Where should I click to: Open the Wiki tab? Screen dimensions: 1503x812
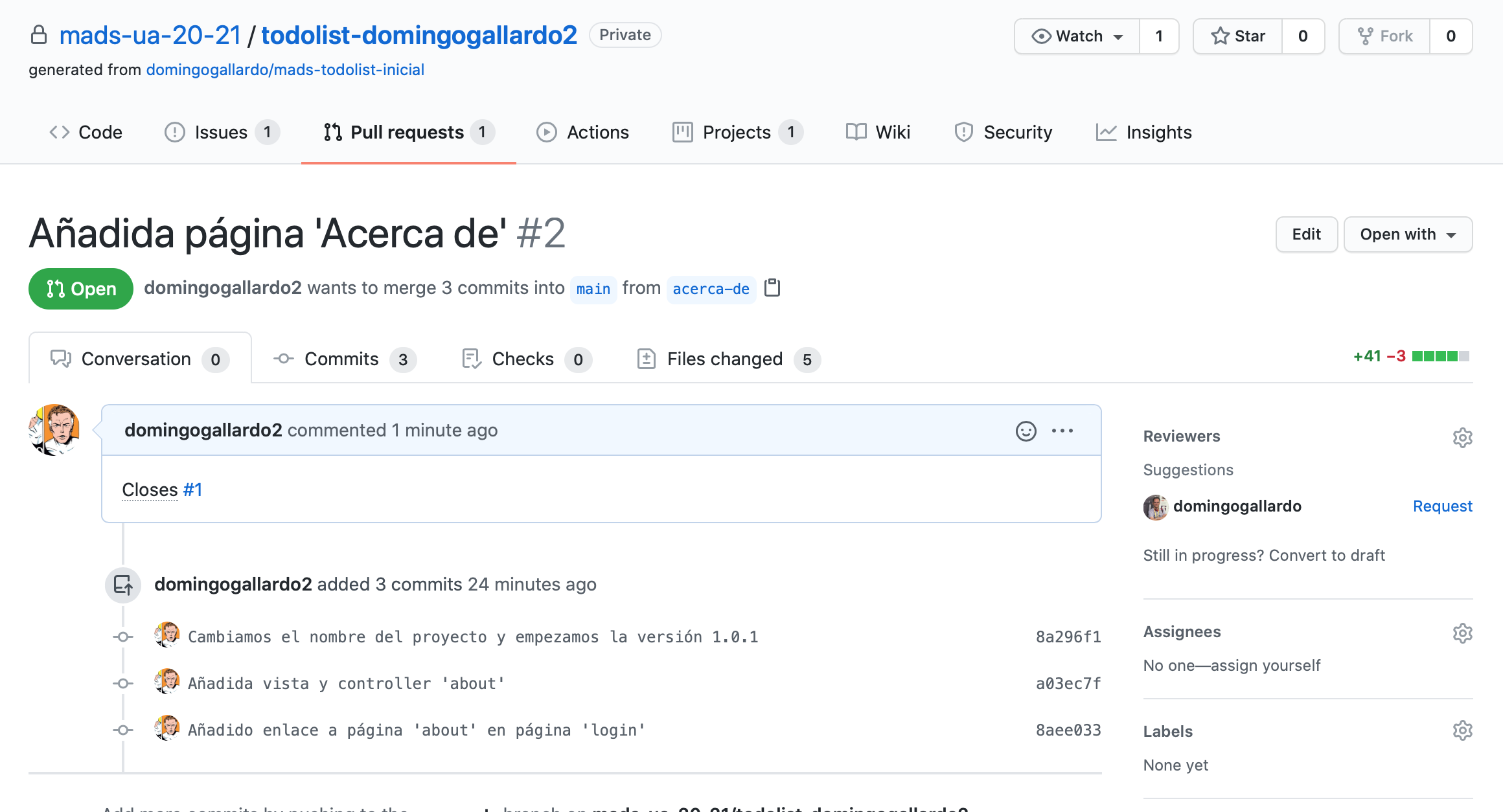tap(878, 132)
